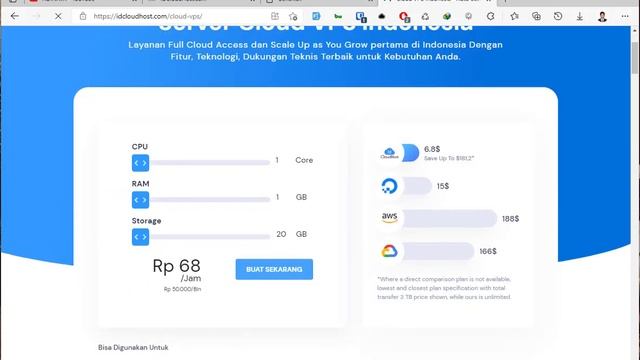The image size is (640, 360).
Task: Click the idcloudhost.com address bar URL
Action: point(148,16)
